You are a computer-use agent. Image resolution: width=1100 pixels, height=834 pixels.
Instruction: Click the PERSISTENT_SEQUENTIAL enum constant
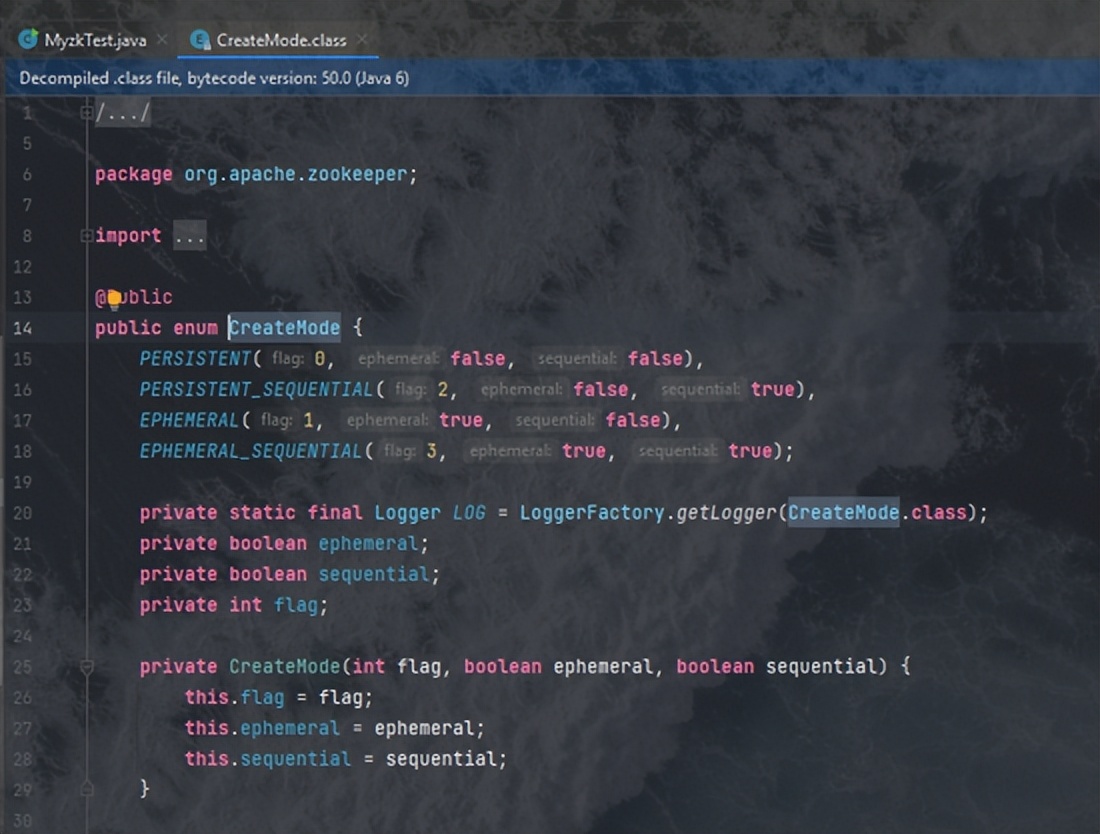(x=256, y=389)
